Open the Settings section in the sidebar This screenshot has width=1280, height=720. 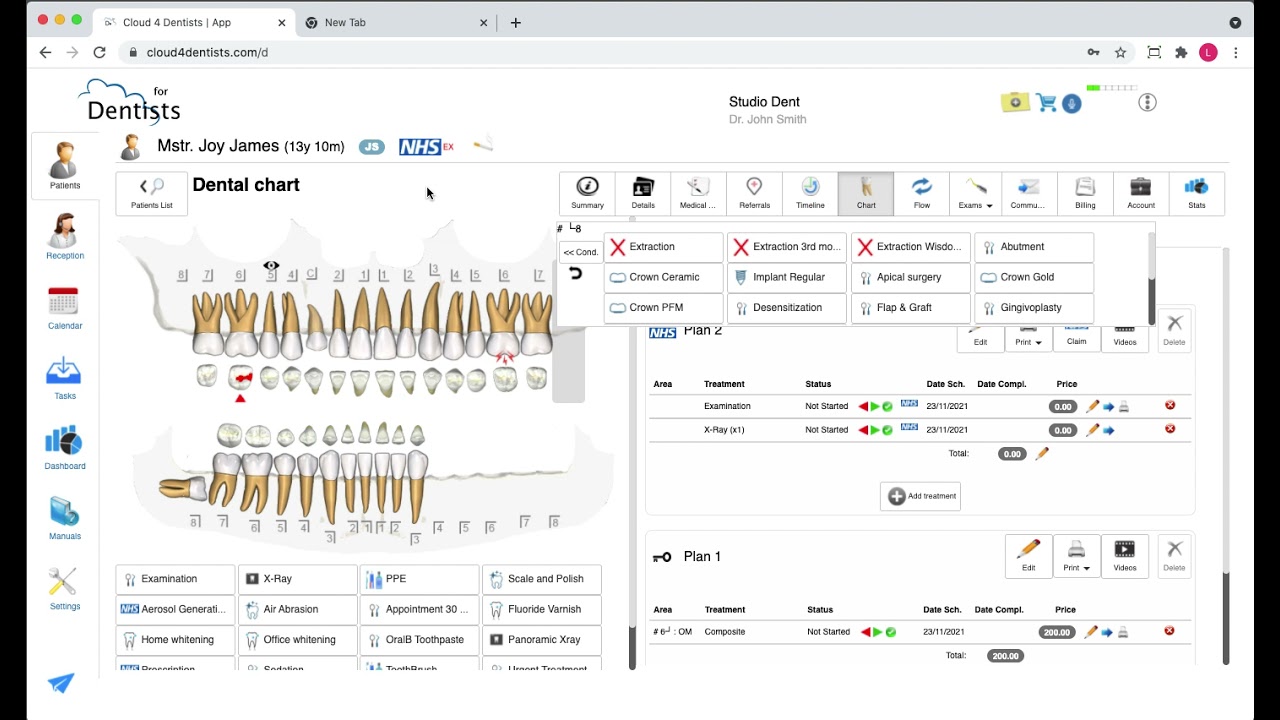65,588
